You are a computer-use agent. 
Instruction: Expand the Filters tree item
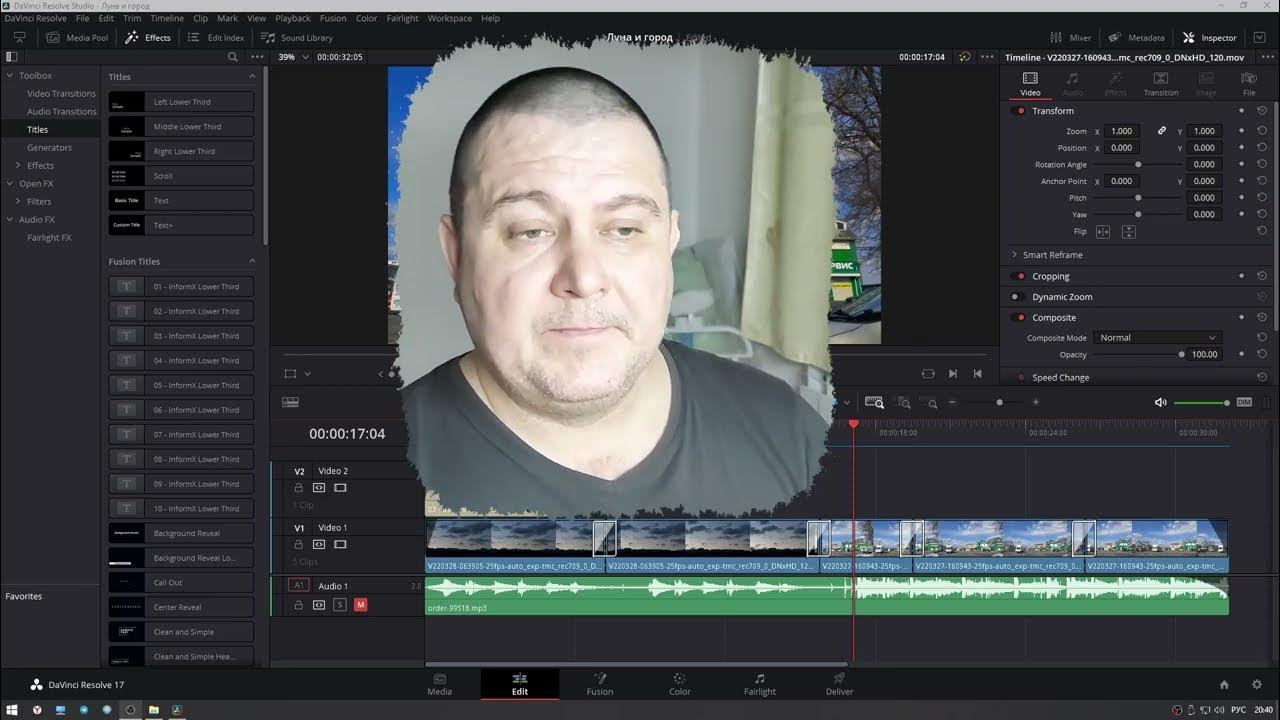pyautogui.click(x=18, y=201)
